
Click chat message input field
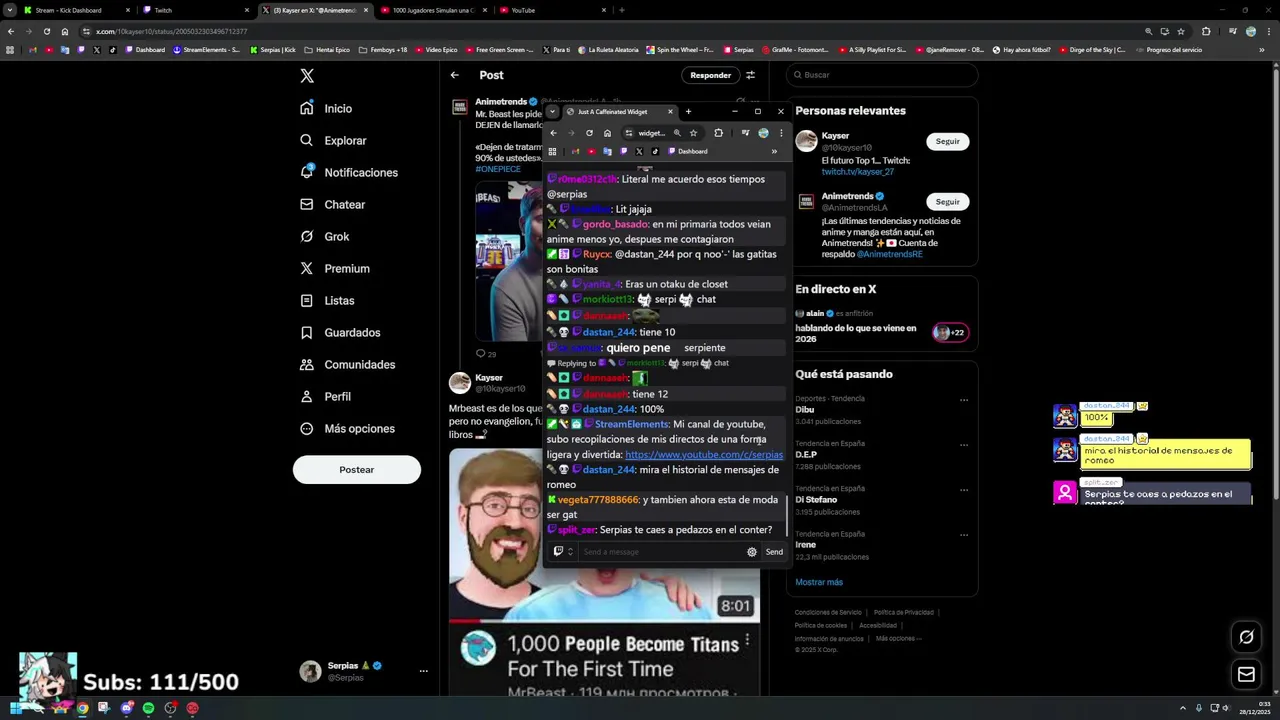660,552
